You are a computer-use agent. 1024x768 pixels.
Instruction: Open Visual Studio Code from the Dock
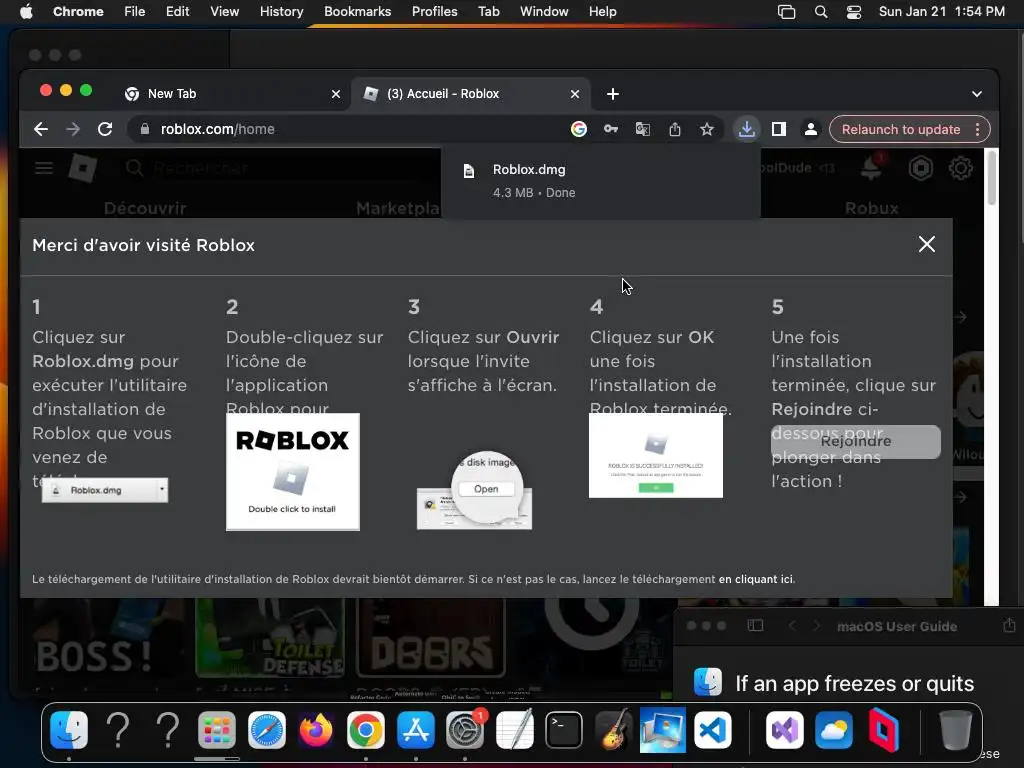click(x=712, y=729)
